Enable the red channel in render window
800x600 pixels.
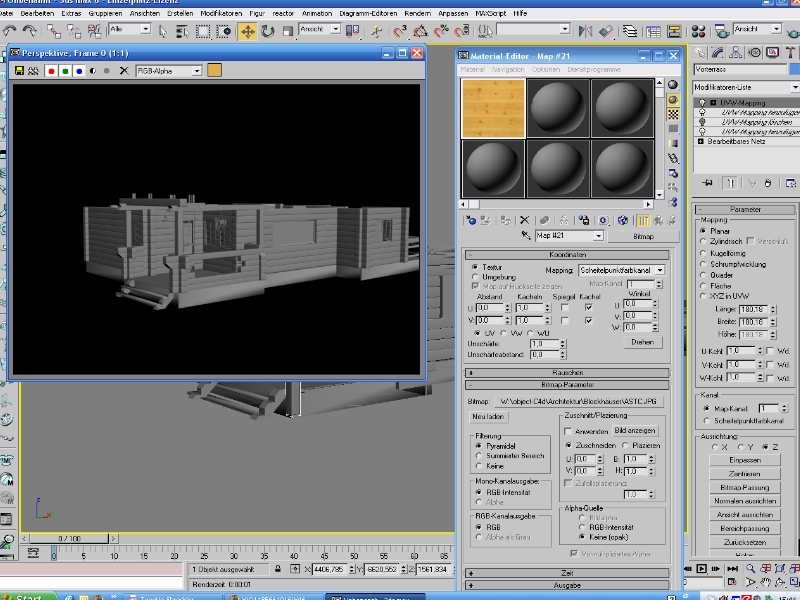click(x=49, y=71)
